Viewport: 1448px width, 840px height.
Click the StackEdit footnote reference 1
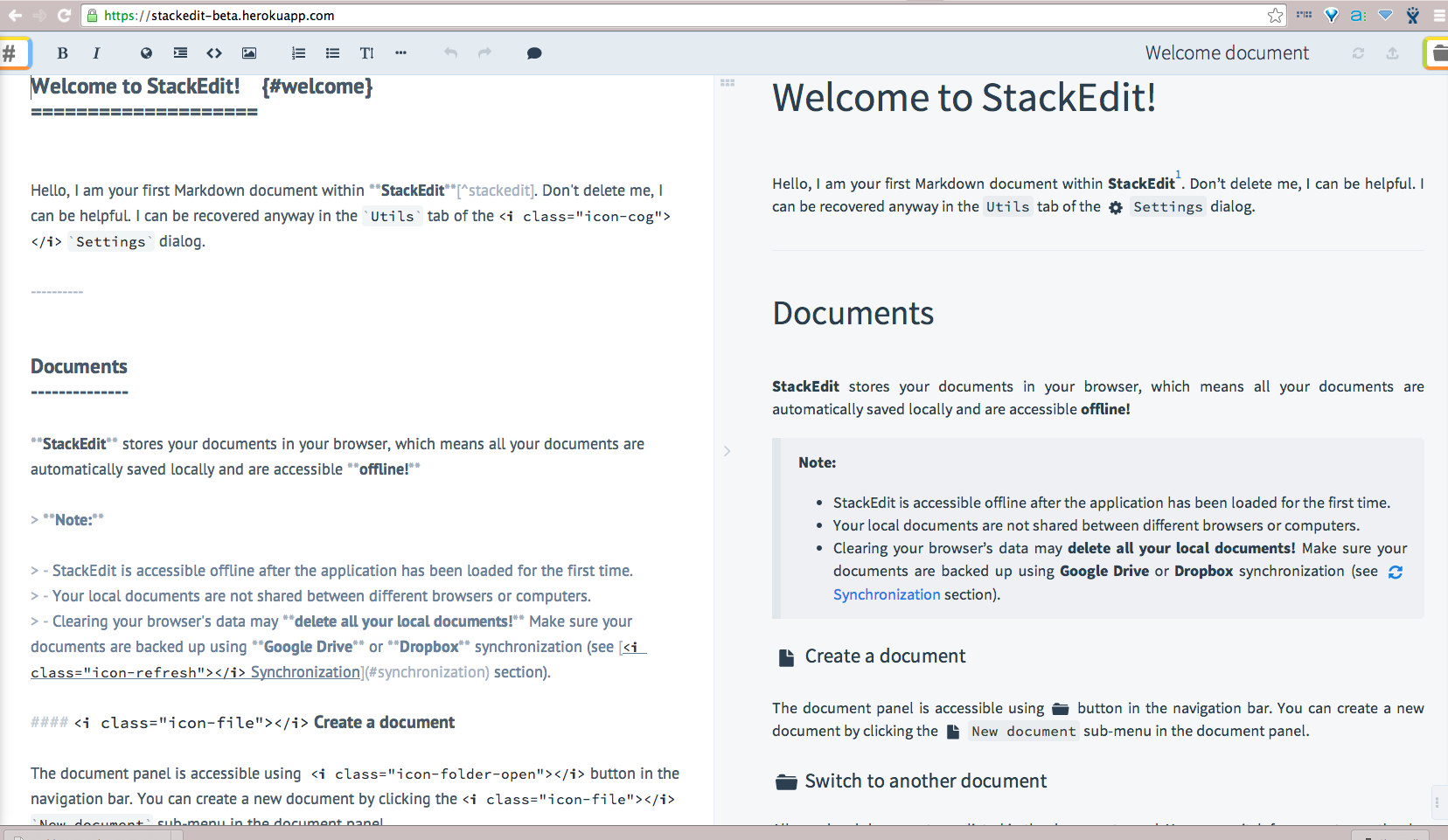1178,174
